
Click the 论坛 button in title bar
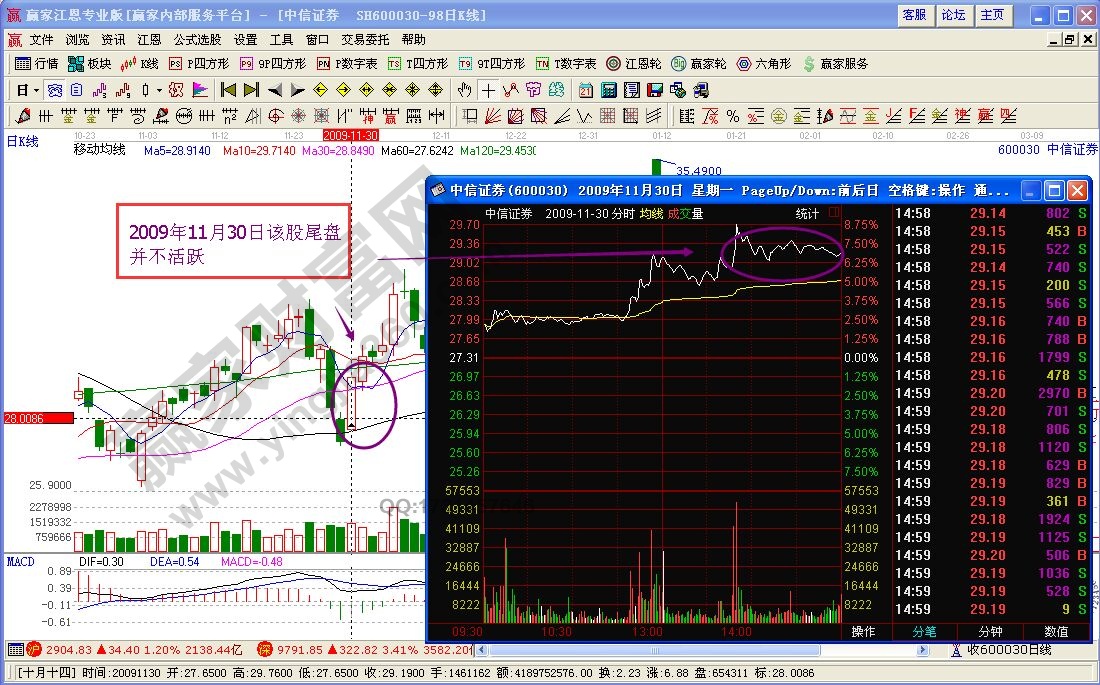953,15
